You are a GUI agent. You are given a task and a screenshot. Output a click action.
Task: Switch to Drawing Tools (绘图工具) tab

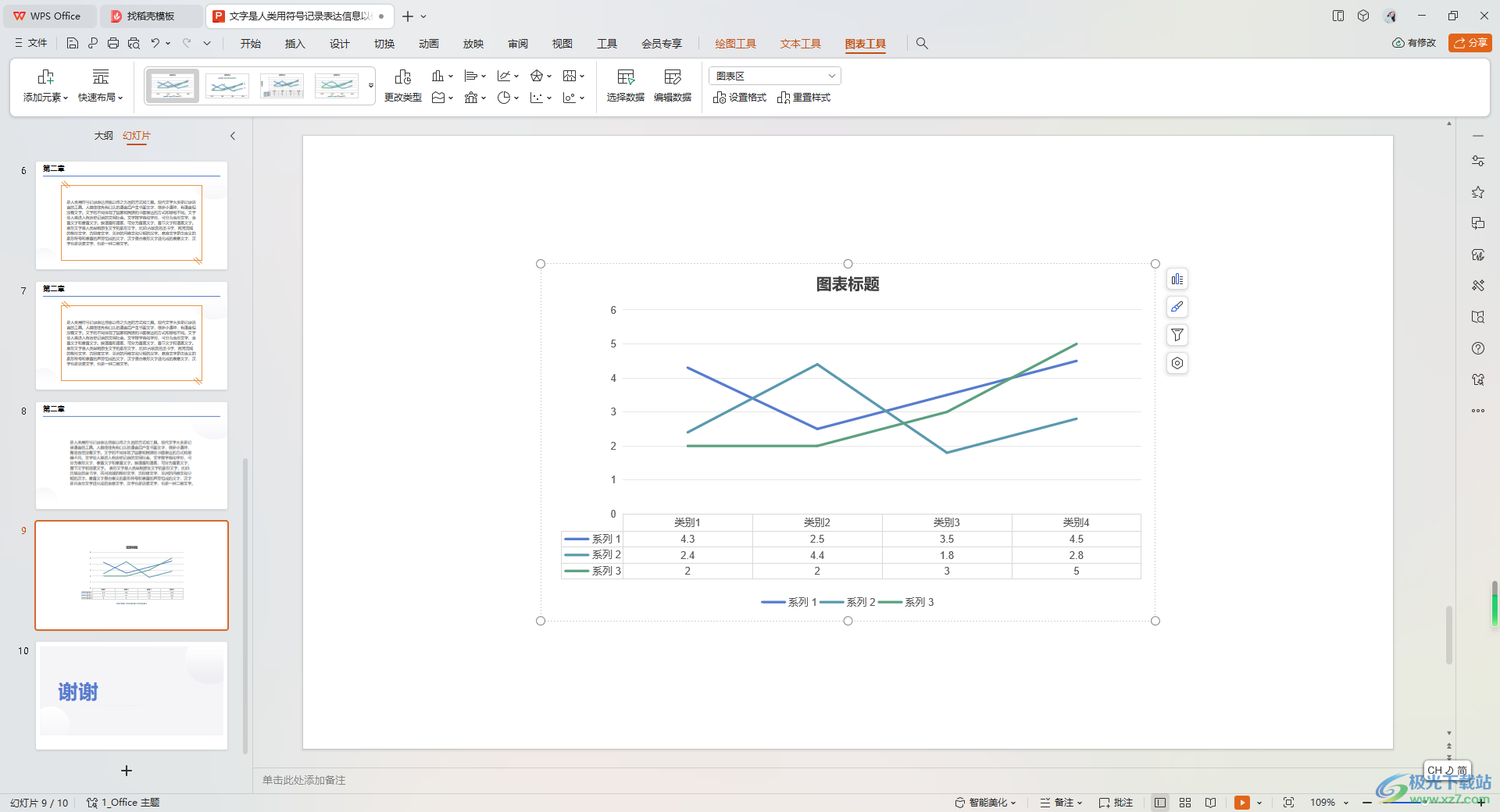click(736, 44)
